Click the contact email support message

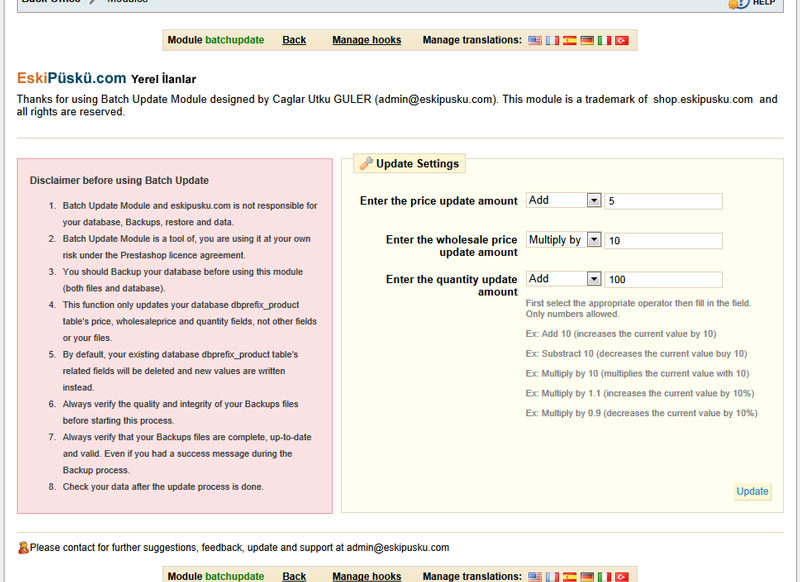click(239, 547)
